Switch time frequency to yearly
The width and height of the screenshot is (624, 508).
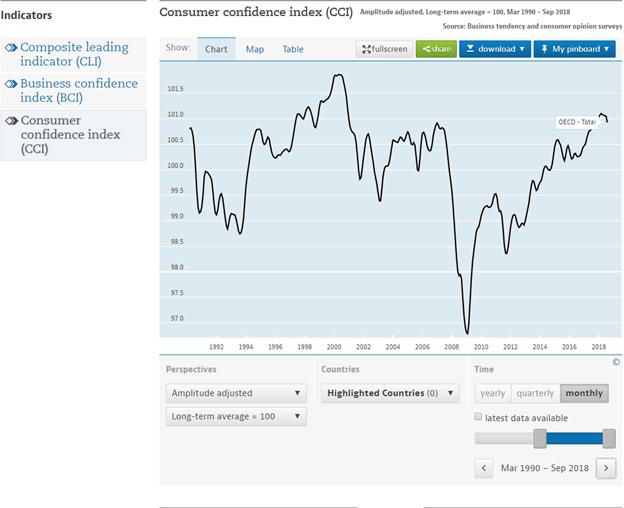tap(493, 393)
